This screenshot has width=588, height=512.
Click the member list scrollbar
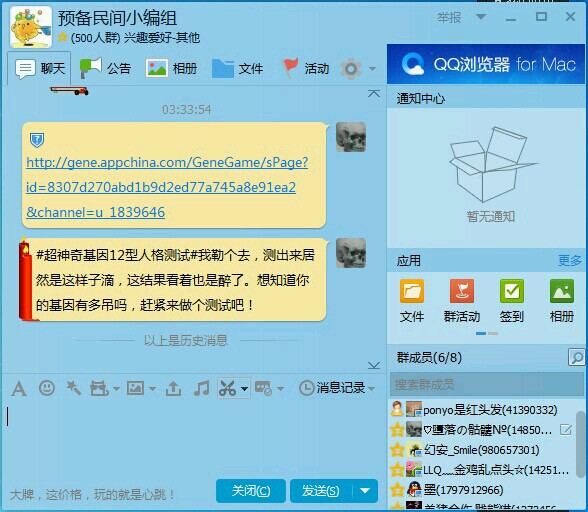pyautogui.click(x=580, y=443)
